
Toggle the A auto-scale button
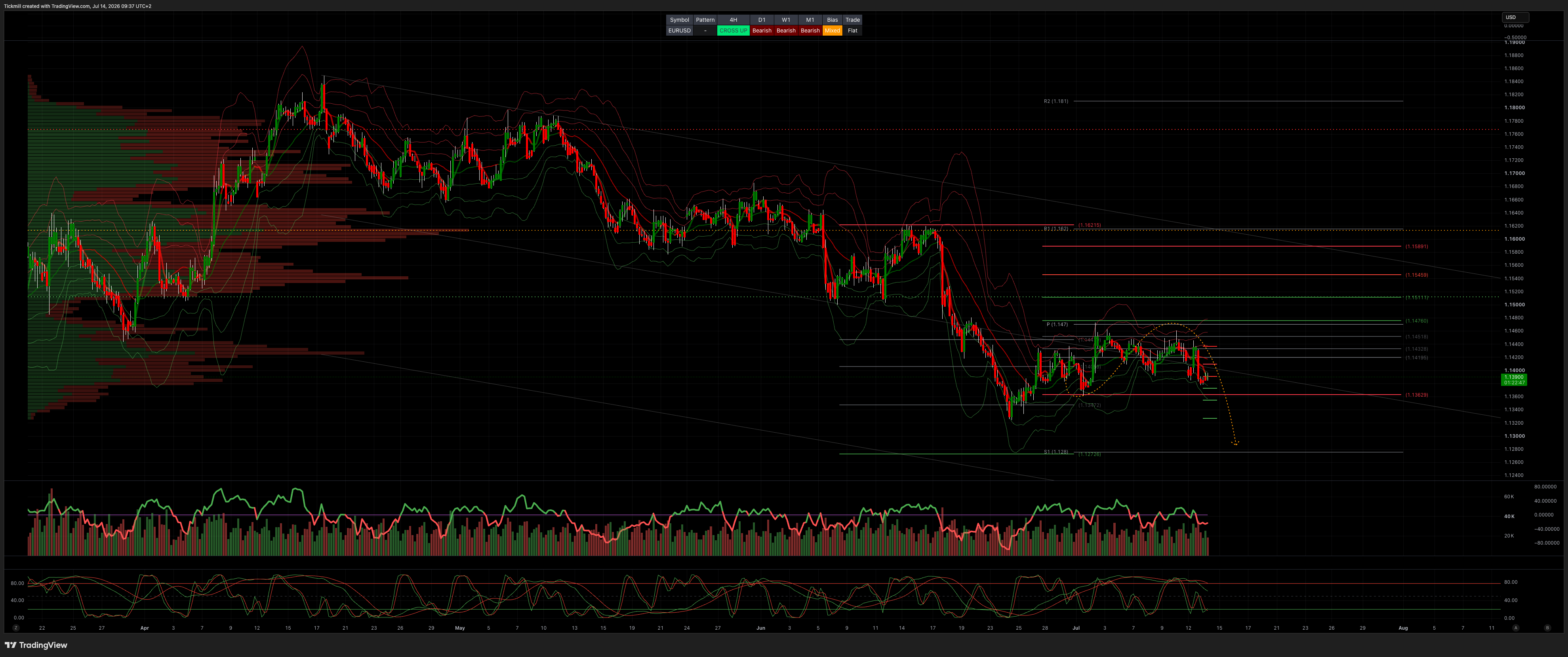(x=1516, y=628)
